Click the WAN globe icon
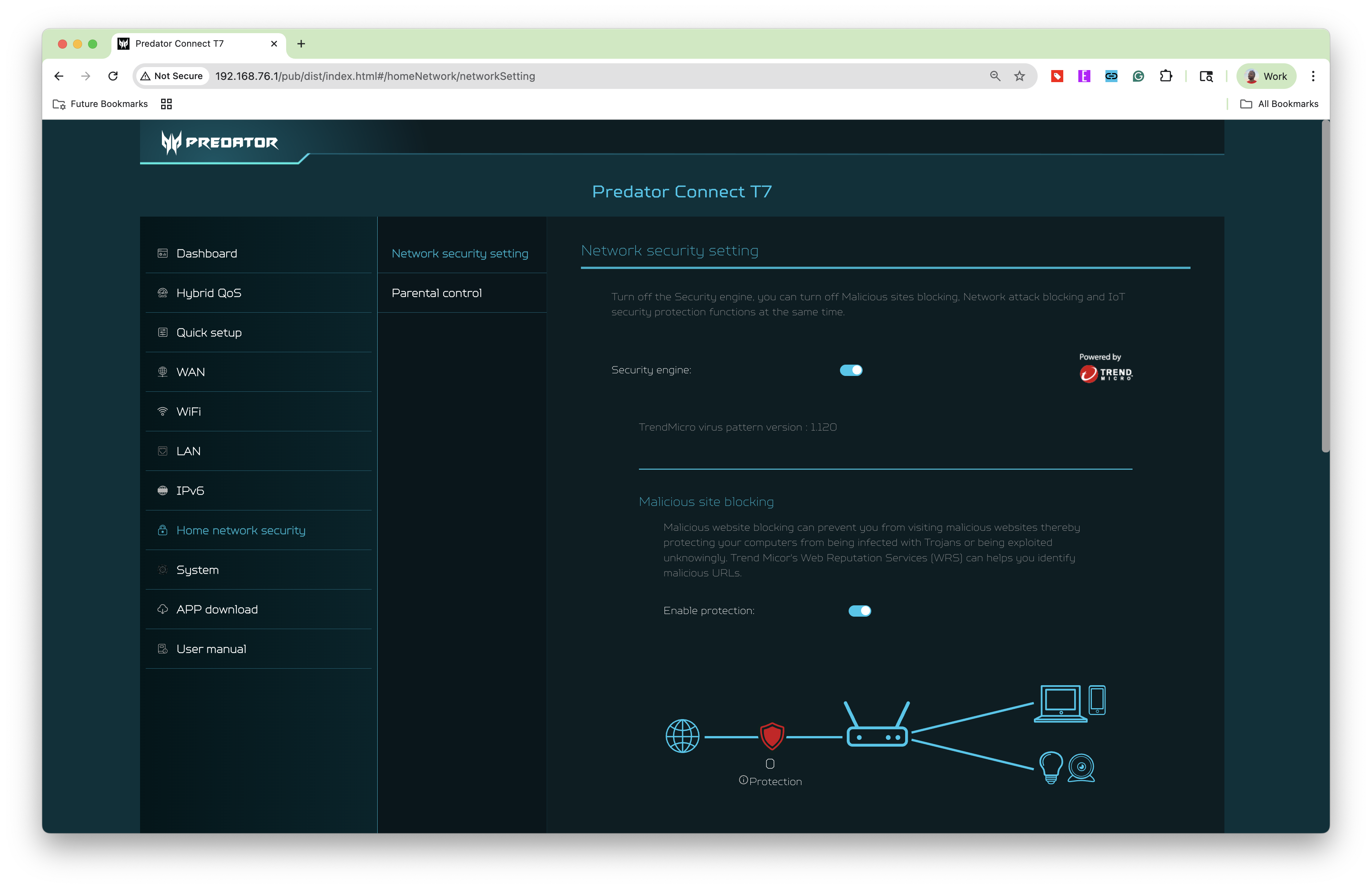The image size is (1372, 889). (163, 372)
